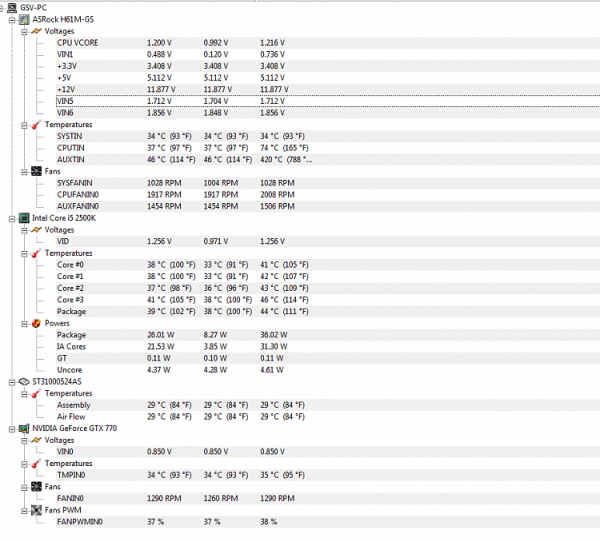Image resolution: width=600 pixels, height=542 pixels.
Task: Collapse the NVIDIA GeForce GTX 770 node
Action: point(12,429)
